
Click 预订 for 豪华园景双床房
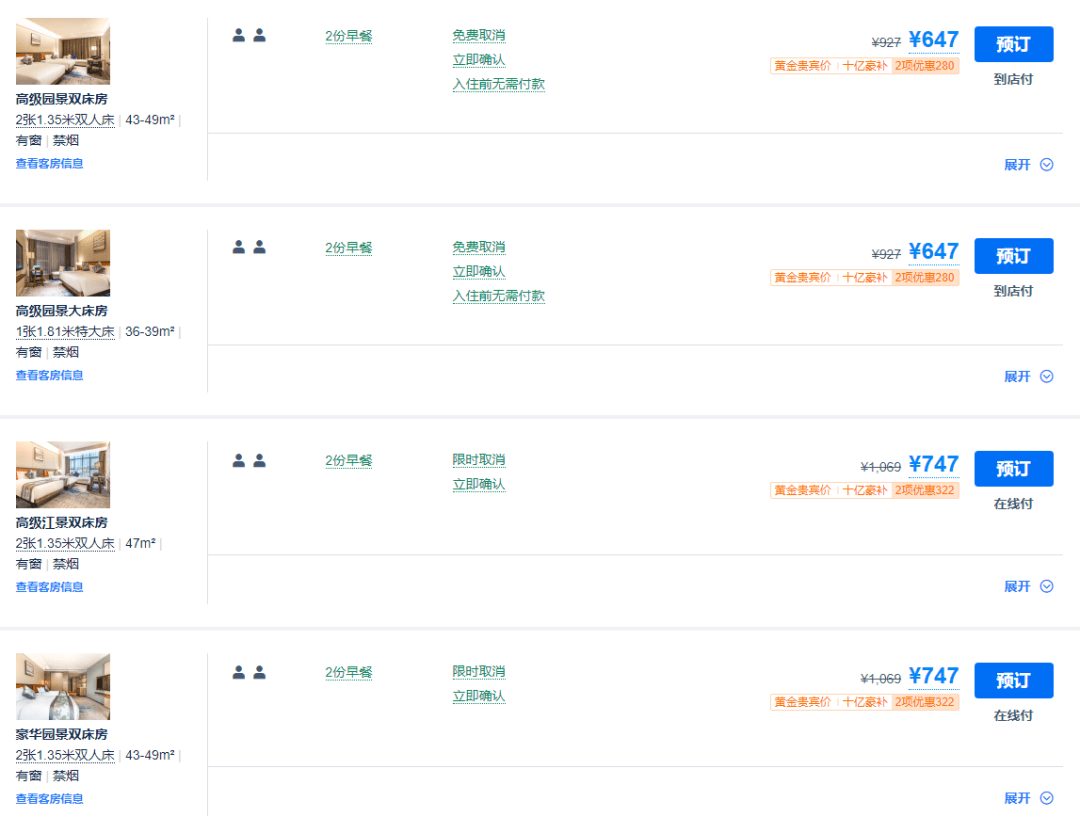coord(1013,680)
